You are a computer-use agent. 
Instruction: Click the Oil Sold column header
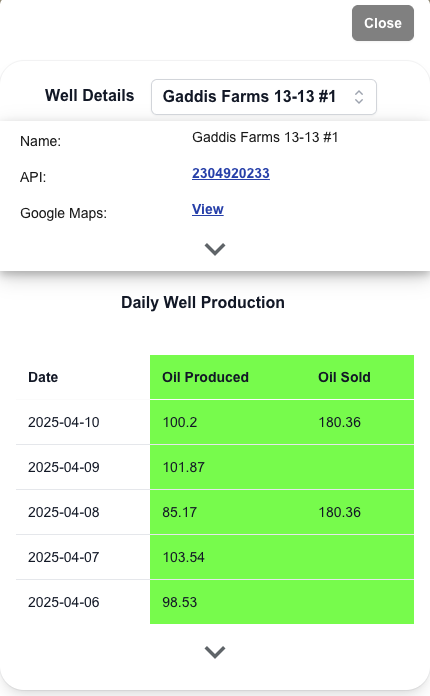[x=344, y=377]
